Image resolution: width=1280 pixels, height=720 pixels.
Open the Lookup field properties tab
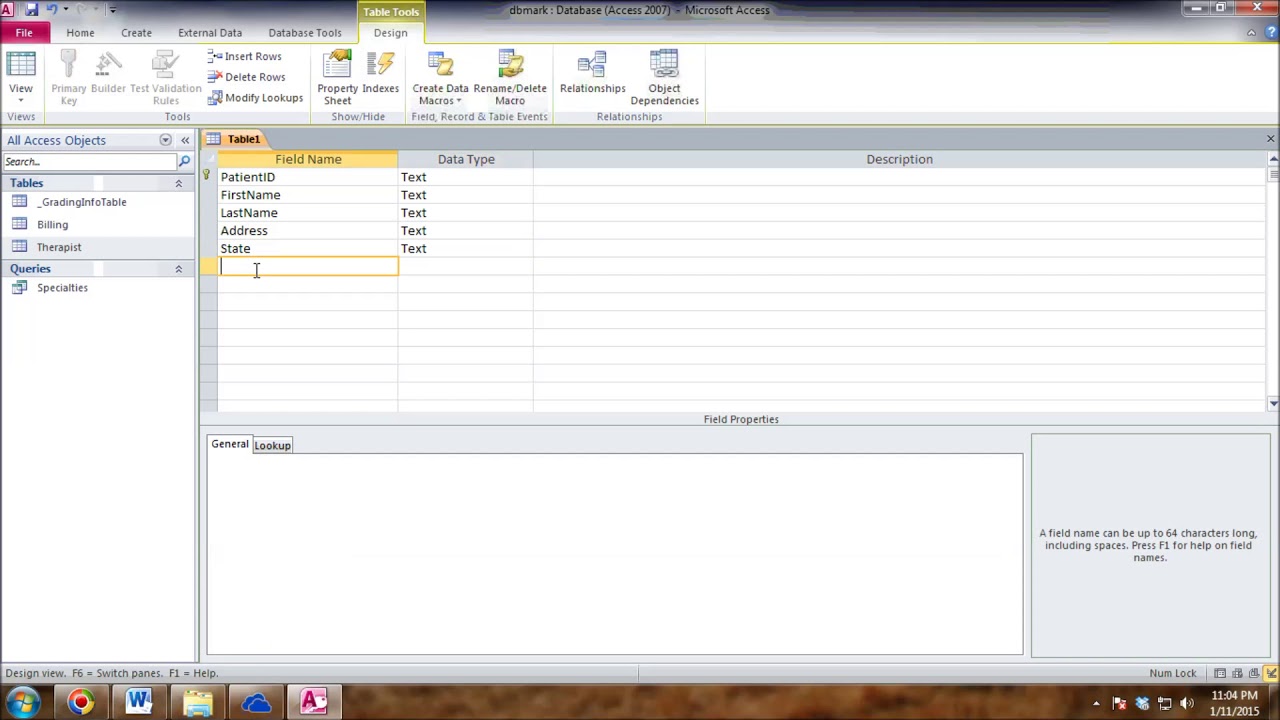point(272,446)
